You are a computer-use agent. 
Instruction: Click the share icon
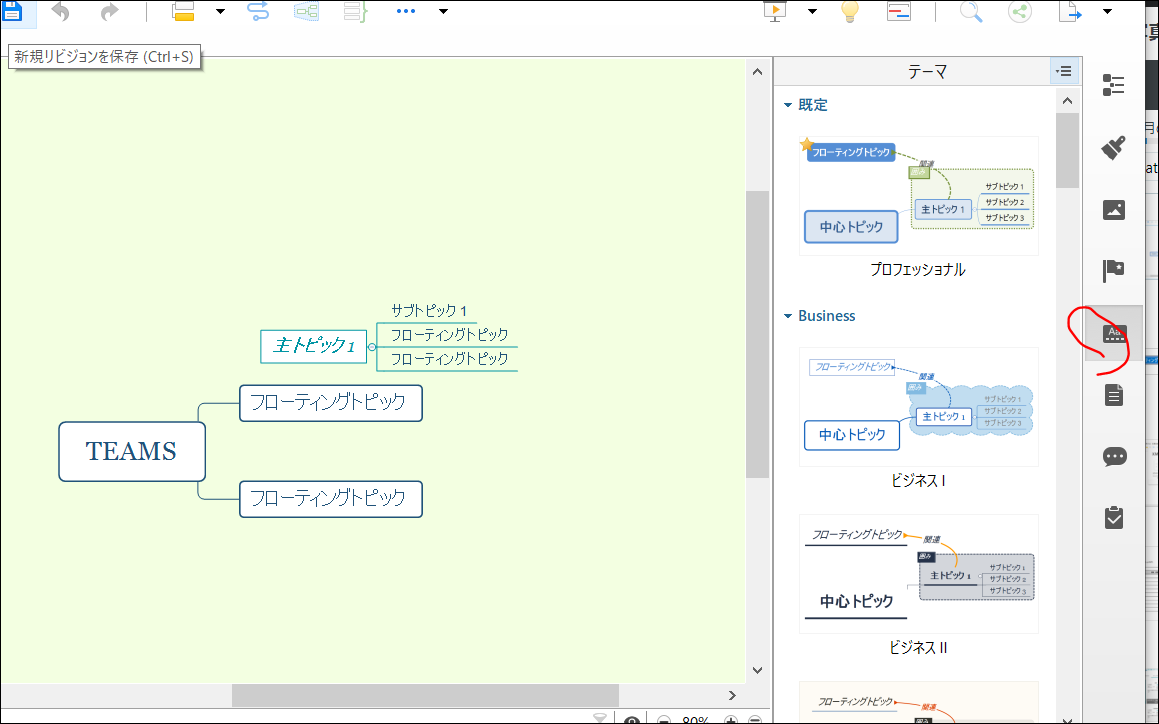(1020, 11)
